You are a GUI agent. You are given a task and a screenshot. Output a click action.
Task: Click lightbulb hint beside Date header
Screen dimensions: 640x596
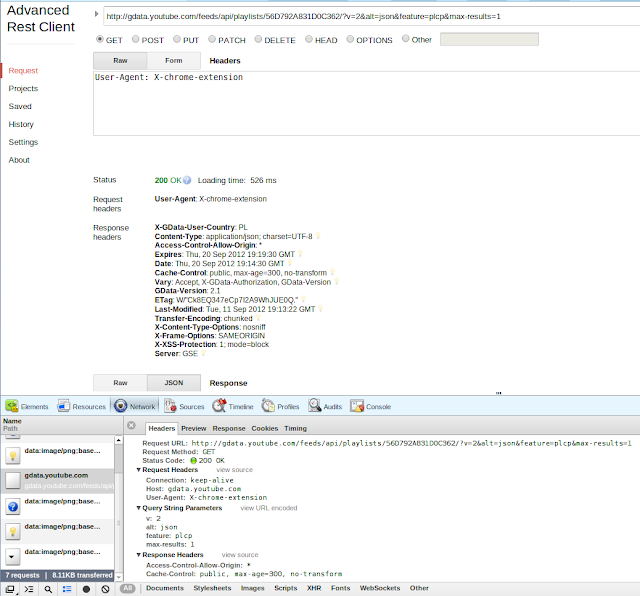290,263
